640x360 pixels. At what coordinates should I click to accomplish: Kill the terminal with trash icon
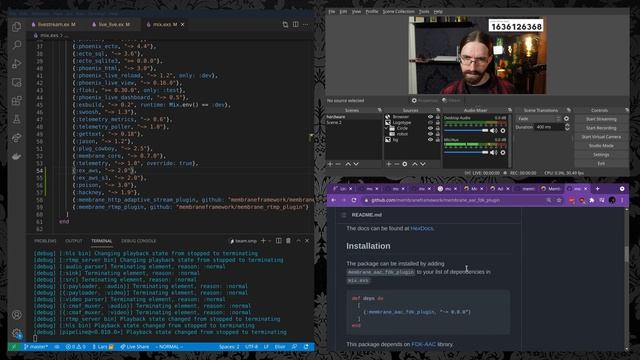pyautogui.click(x=288, y=241)
